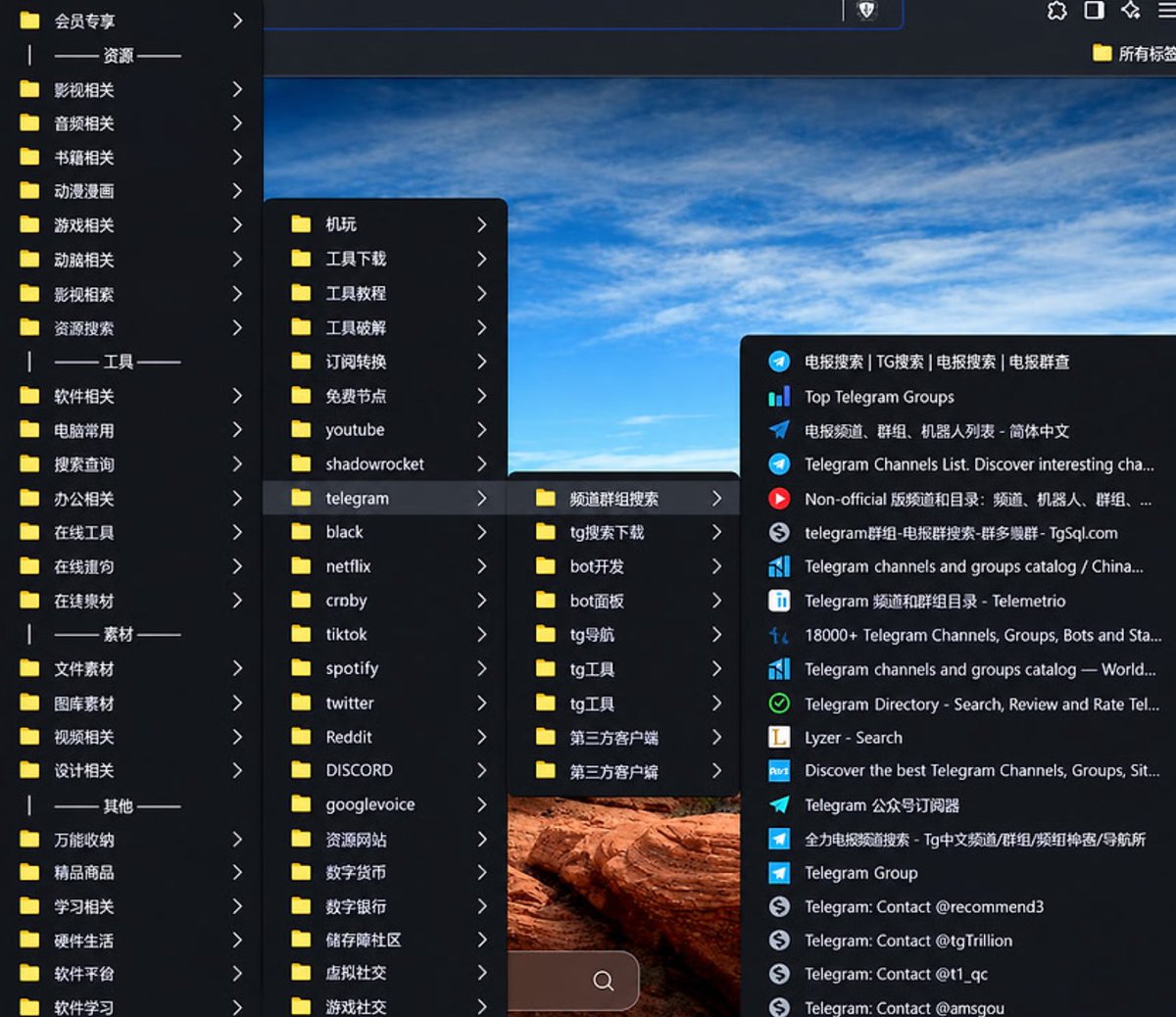
Task: Click the folder icon beside DISCORD
Action: (x=301, y=770)
